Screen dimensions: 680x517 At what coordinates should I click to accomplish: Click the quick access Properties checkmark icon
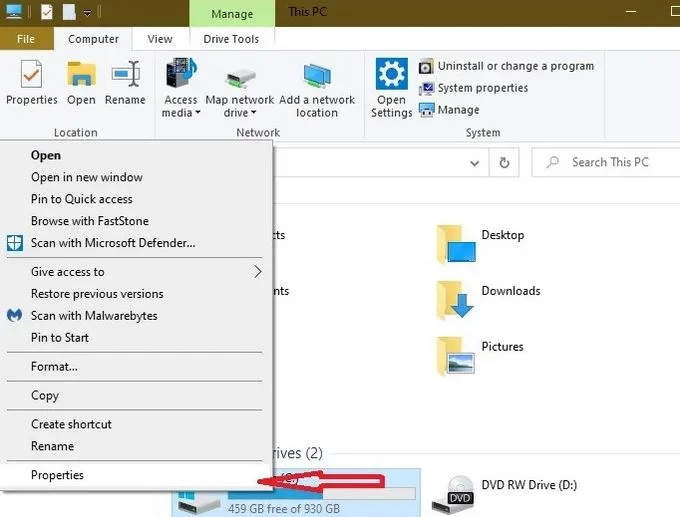46,11
